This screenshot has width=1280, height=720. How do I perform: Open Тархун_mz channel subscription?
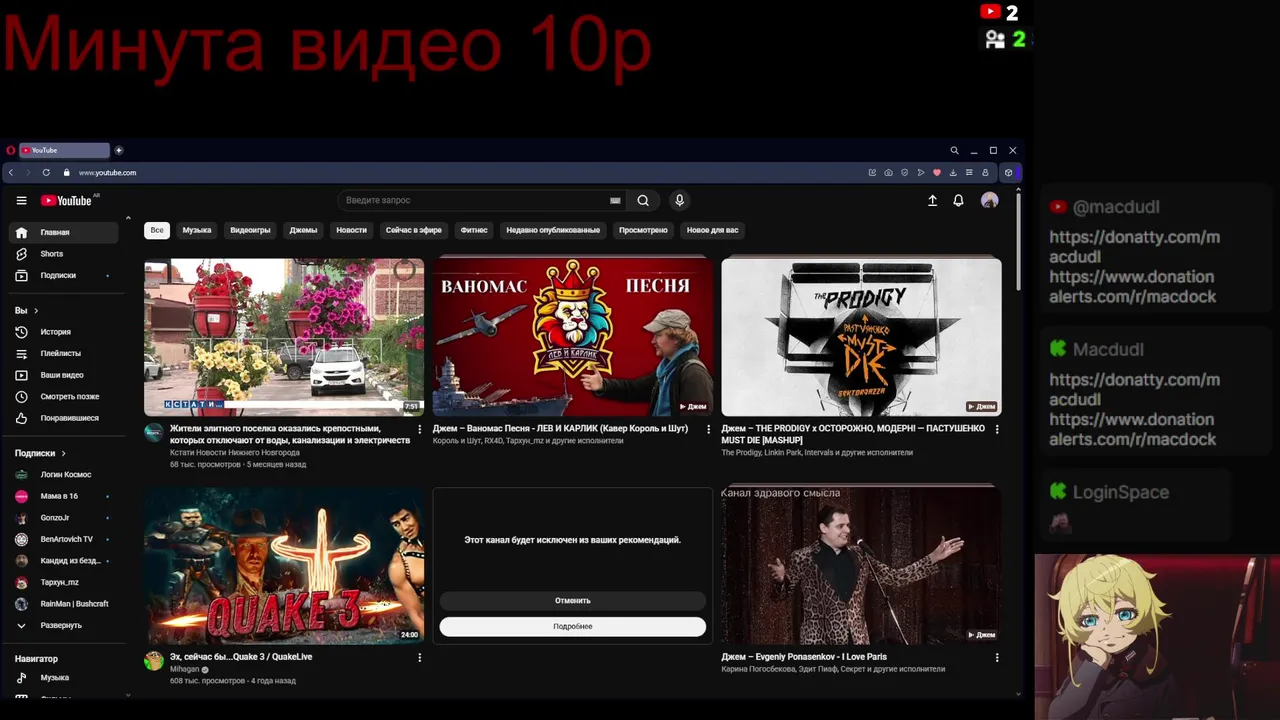click(x=63, y=582)
